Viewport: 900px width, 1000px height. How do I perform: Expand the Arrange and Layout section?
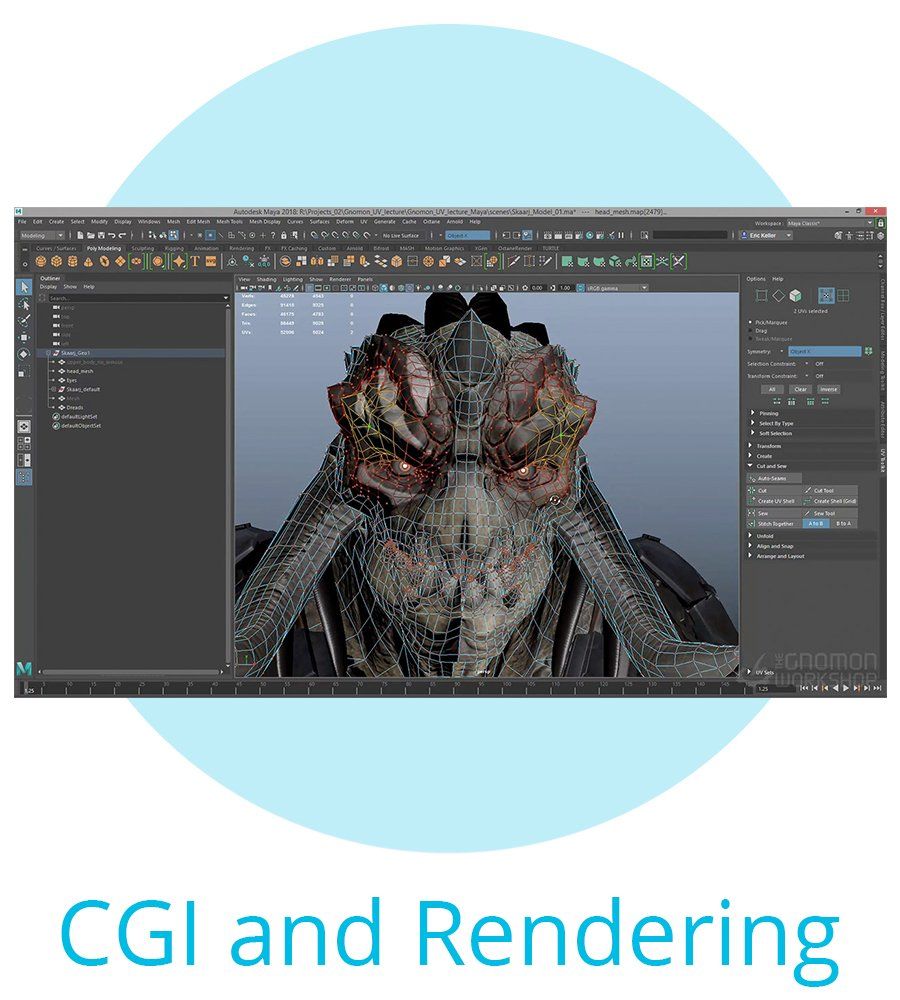pyautogui.click(x=780, y=556)
